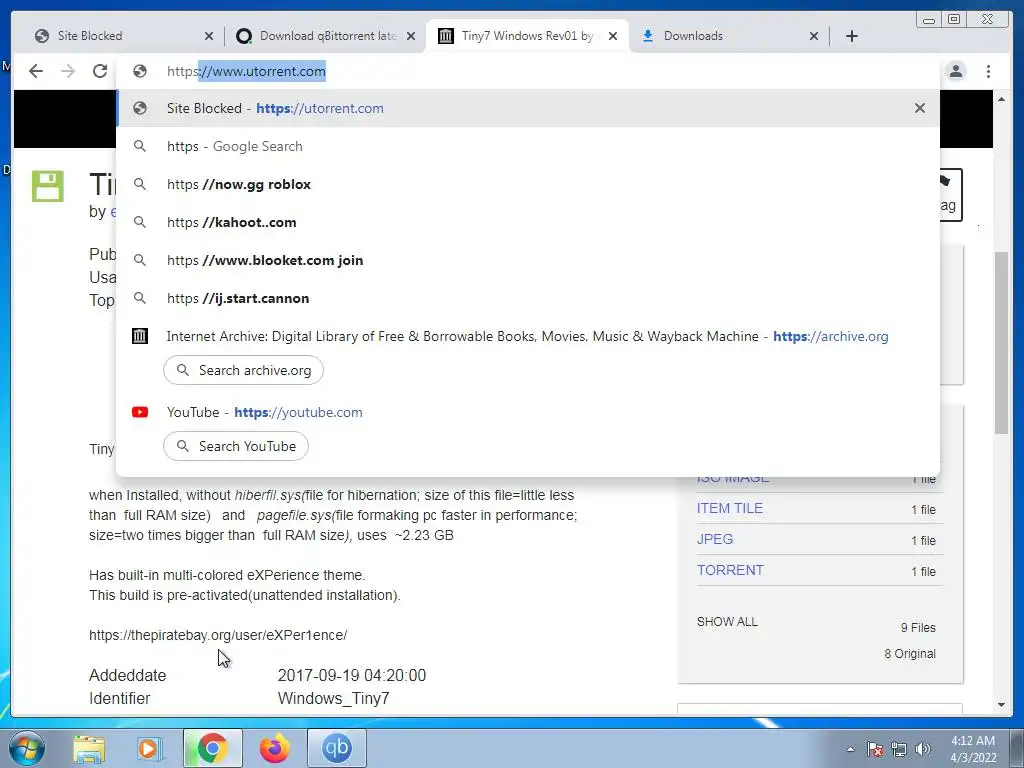Open the Chrome profile avatar icon
This screenshot has width=1024, height=768.
956,71
